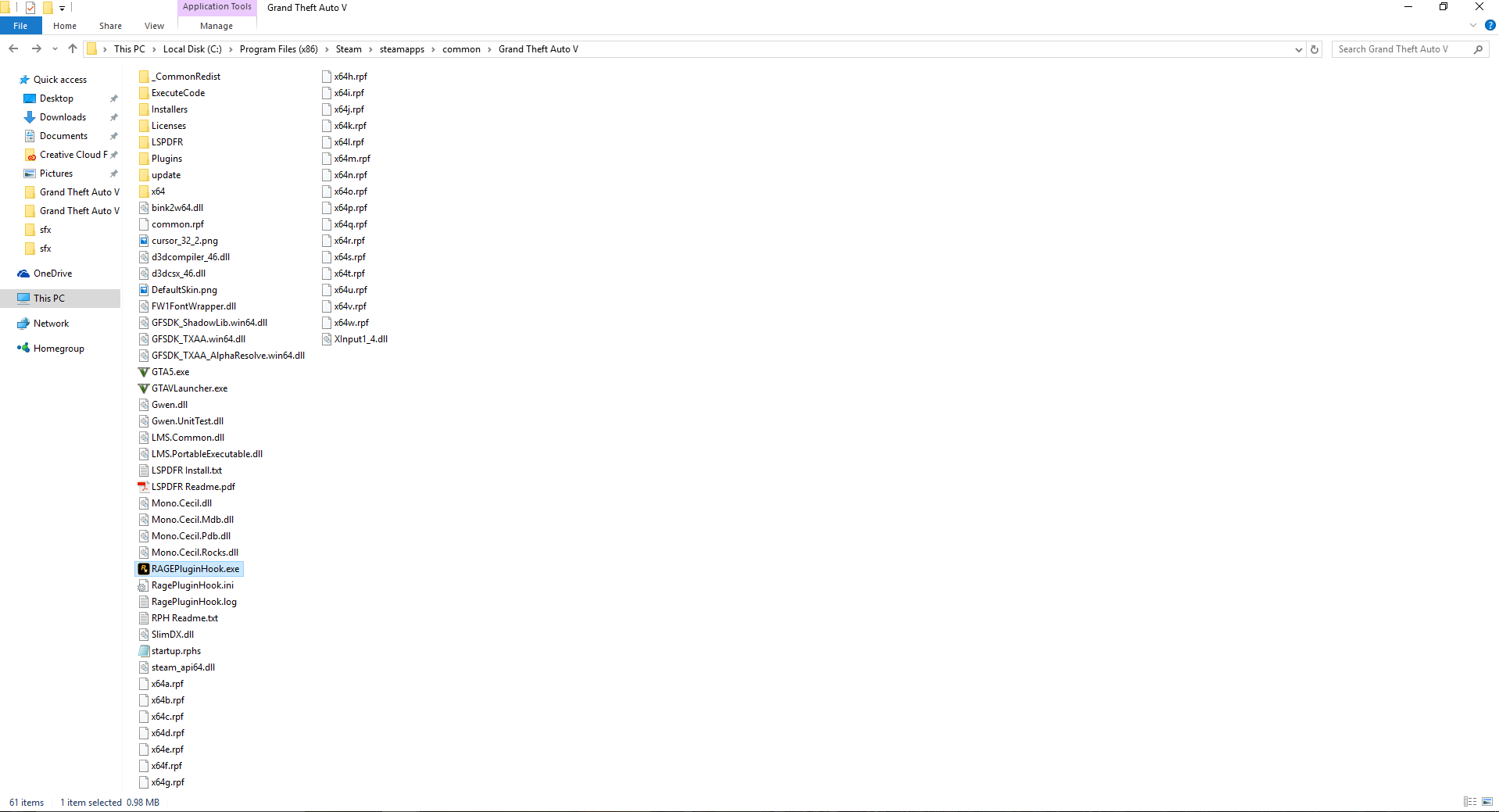Select the update folder
The height and width of the screenshot is (812, 1499).
(159, 175)
